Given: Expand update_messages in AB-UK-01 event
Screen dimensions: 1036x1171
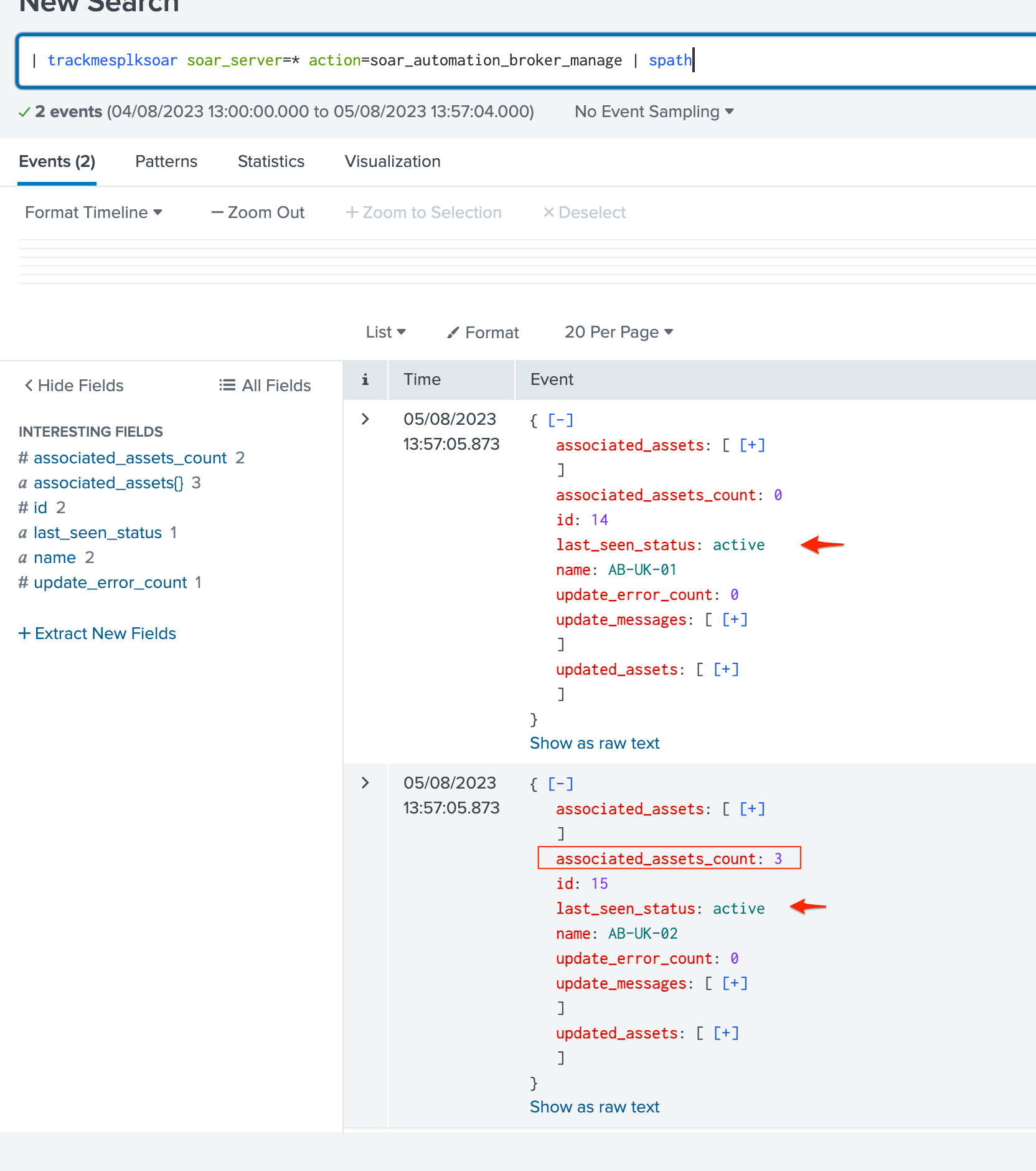Looking at the screenshot, I should coord(735,620).
